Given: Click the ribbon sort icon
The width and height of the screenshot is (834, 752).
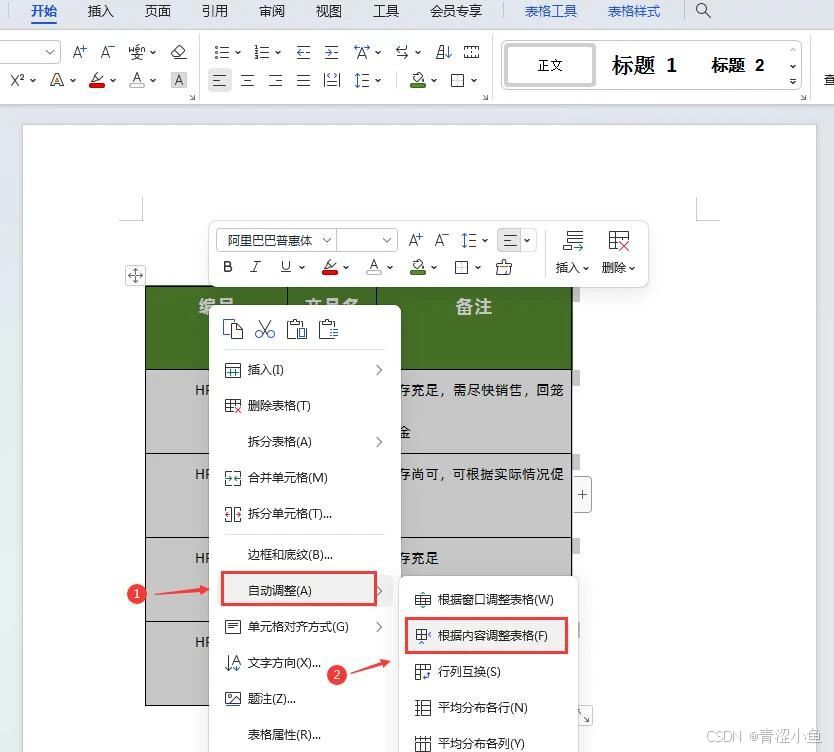Looking at the screenshot, I should click(x=444, y=52).
